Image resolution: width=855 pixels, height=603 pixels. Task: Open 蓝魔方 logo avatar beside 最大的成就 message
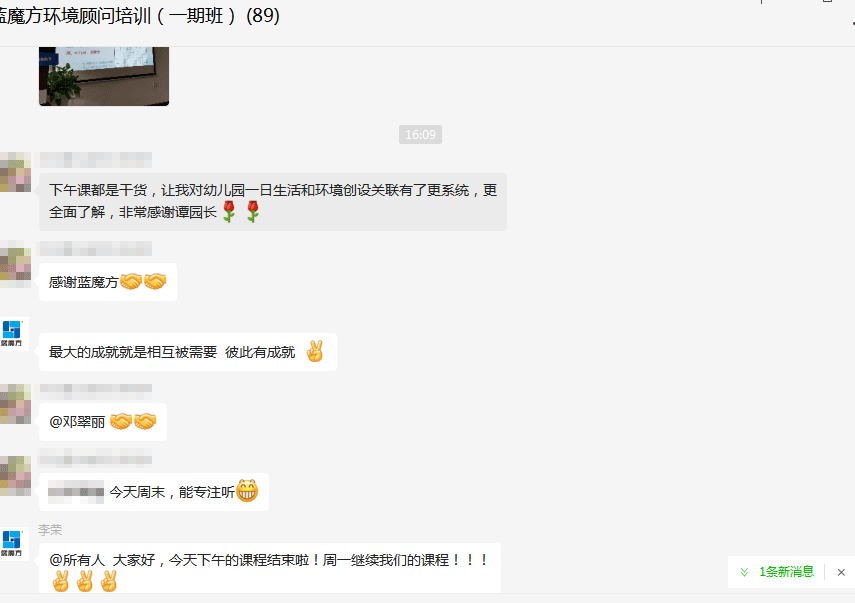click(13, 334)
